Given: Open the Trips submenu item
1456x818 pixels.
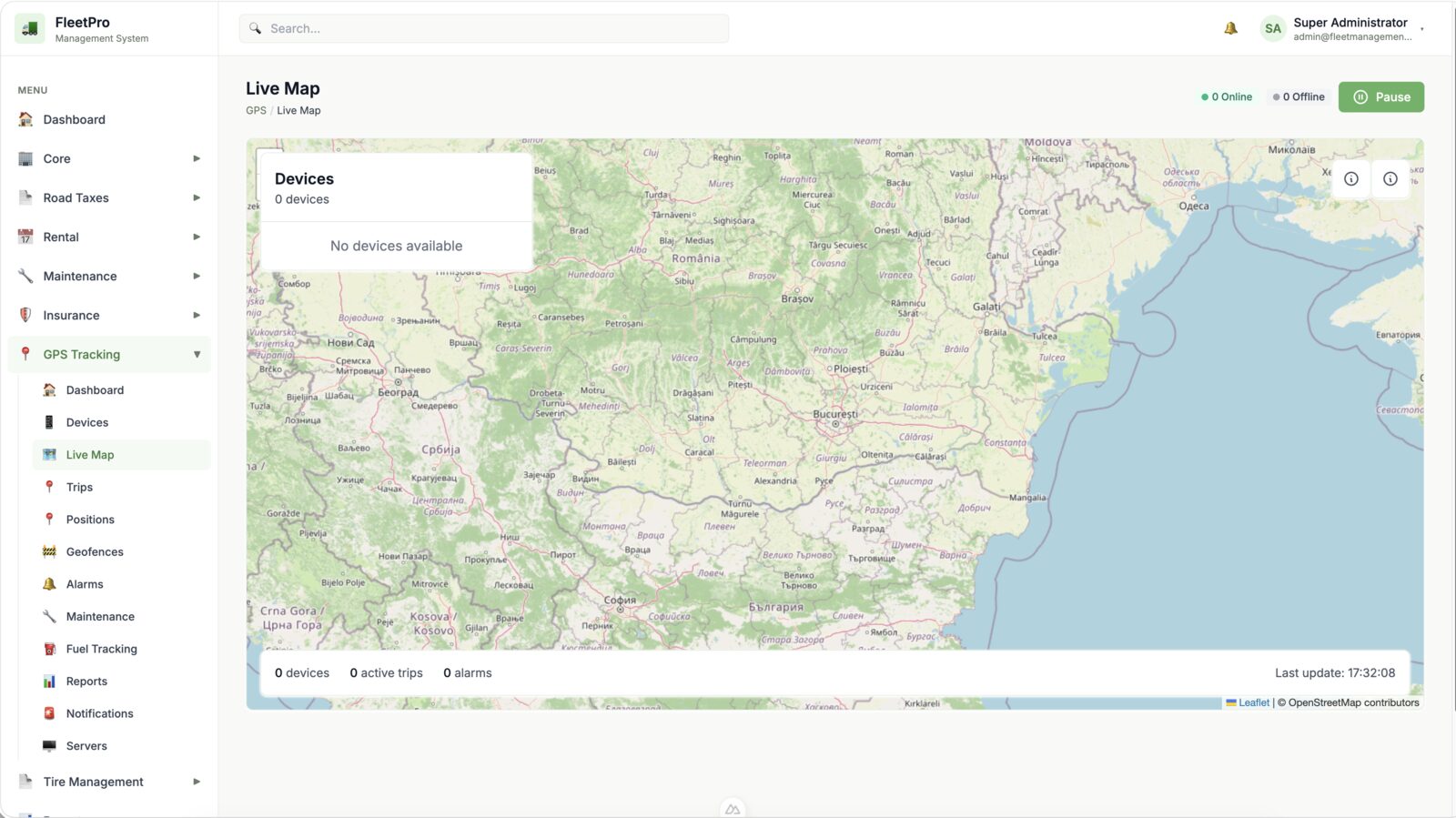Looking at the screenshot, I should tap(121, 487).
